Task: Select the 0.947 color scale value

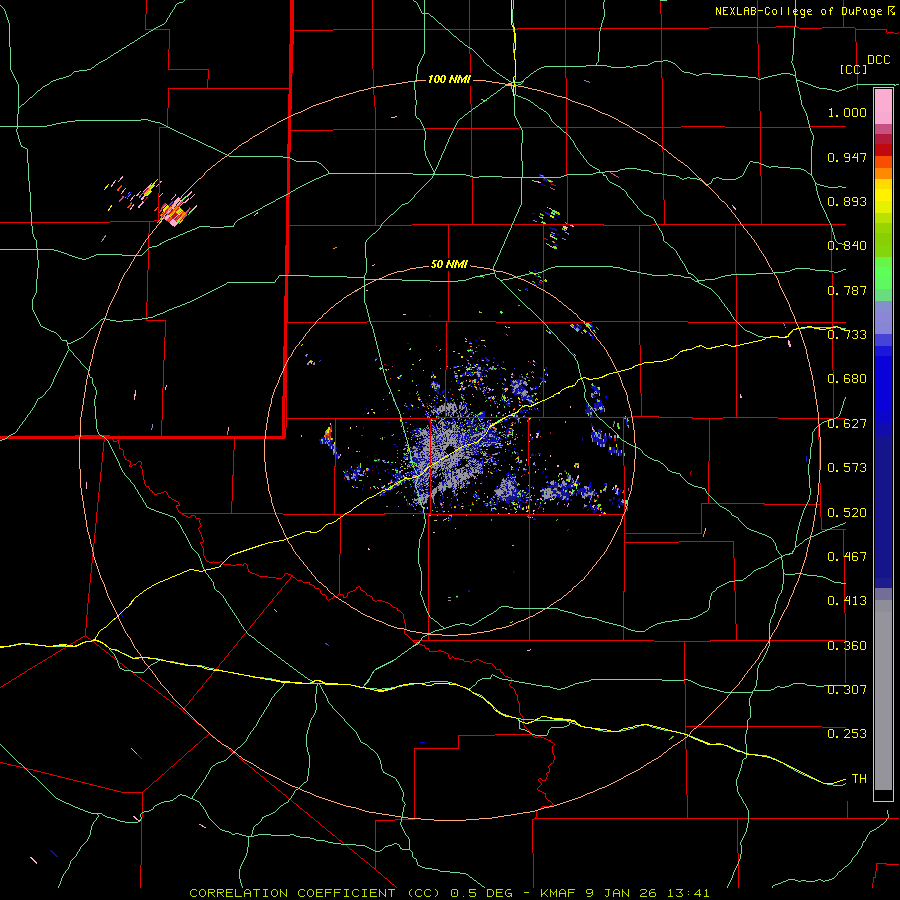Action: click(x=847, y=157)
